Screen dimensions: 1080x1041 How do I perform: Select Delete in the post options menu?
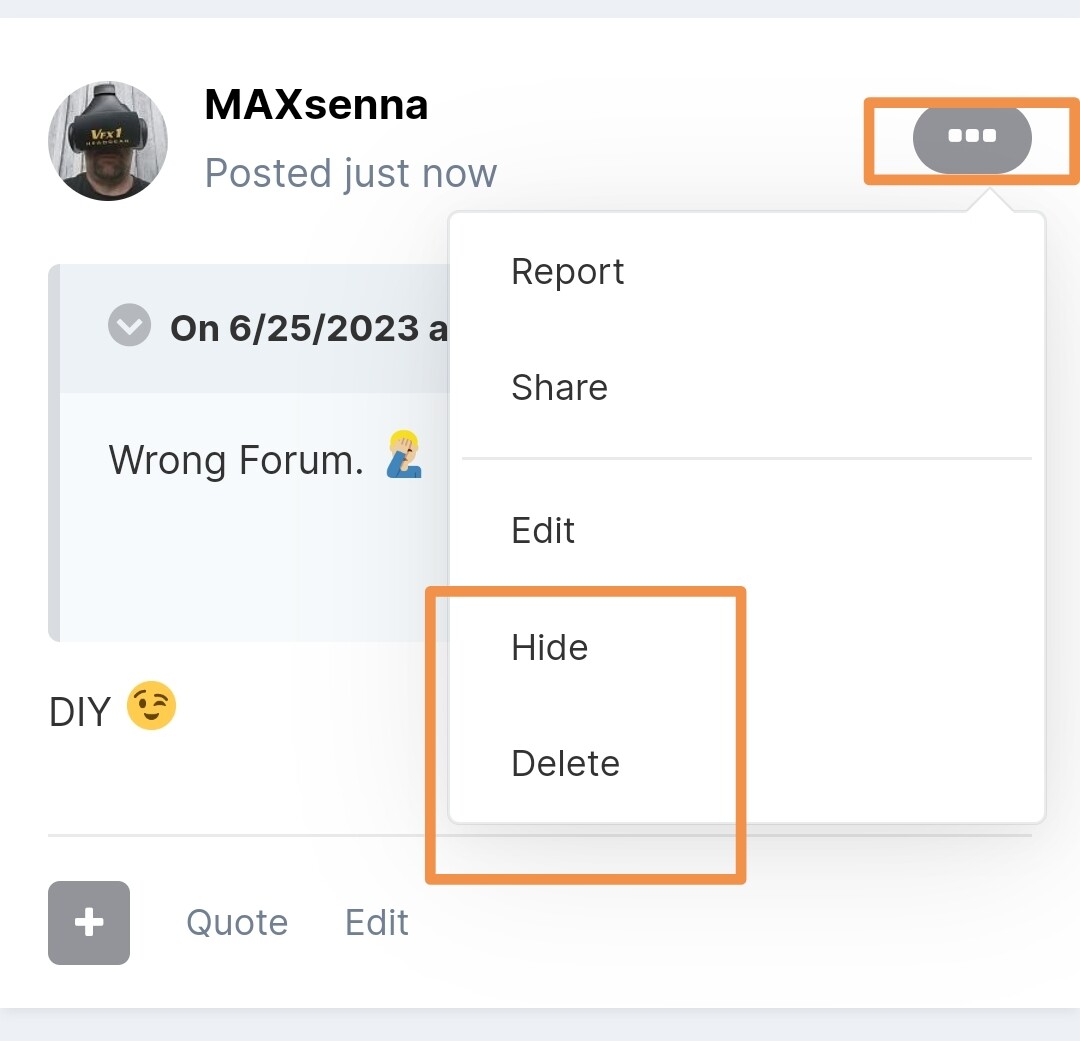click(565, 763)
